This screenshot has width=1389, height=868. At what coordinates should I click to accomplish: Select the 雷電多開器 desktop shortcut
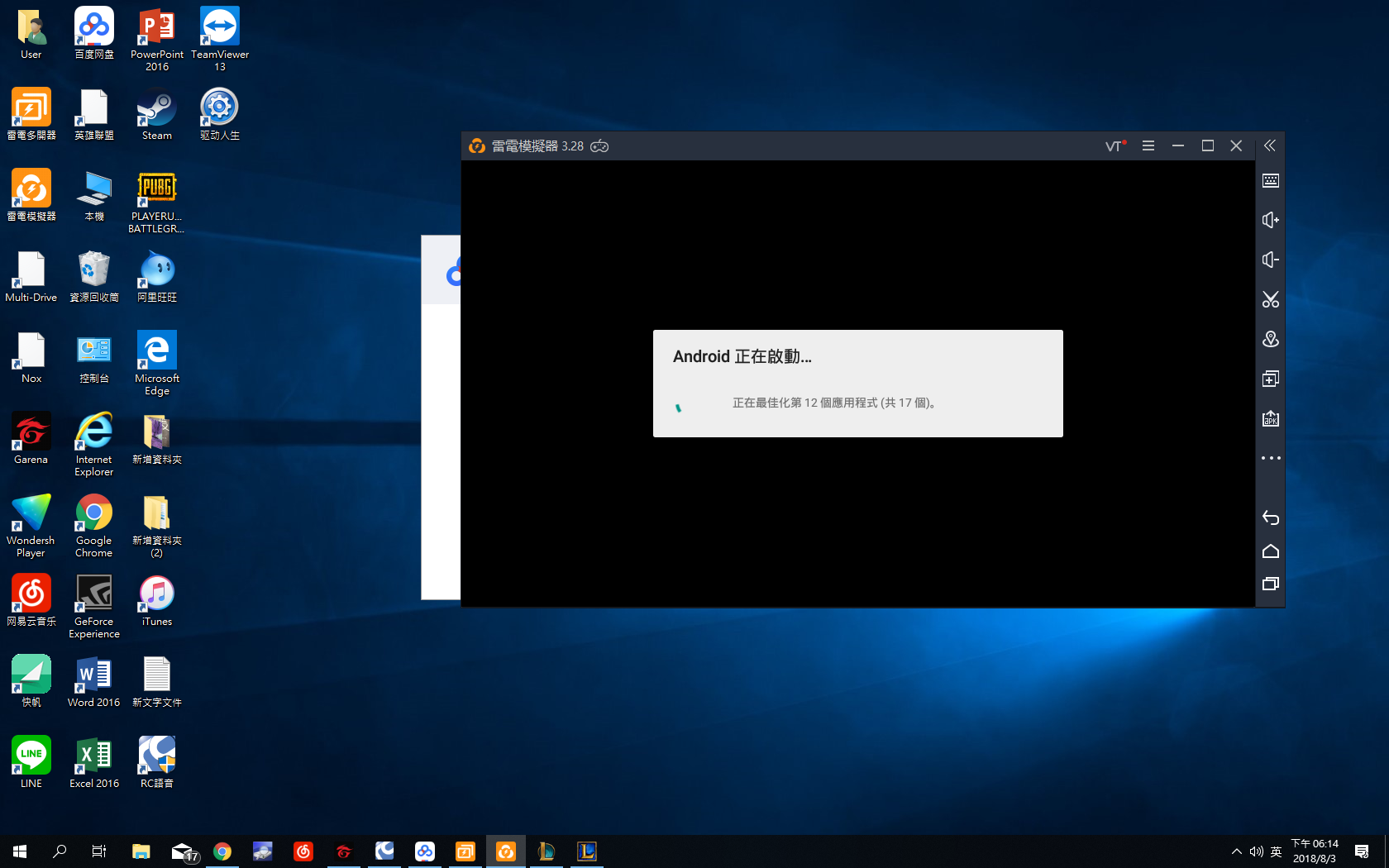[31, 114]
